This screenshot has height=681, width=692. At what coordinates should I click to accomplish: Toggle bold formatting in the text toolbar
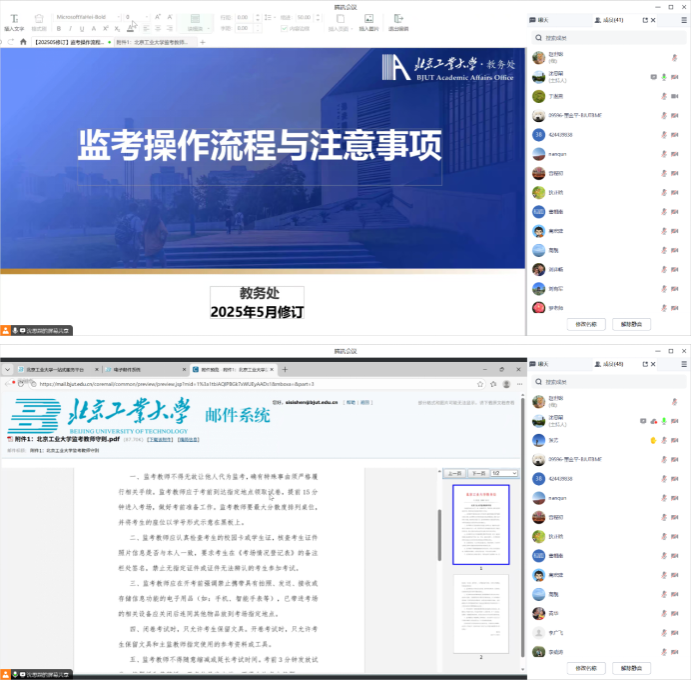pyautogui.click(x=59, y=29)
